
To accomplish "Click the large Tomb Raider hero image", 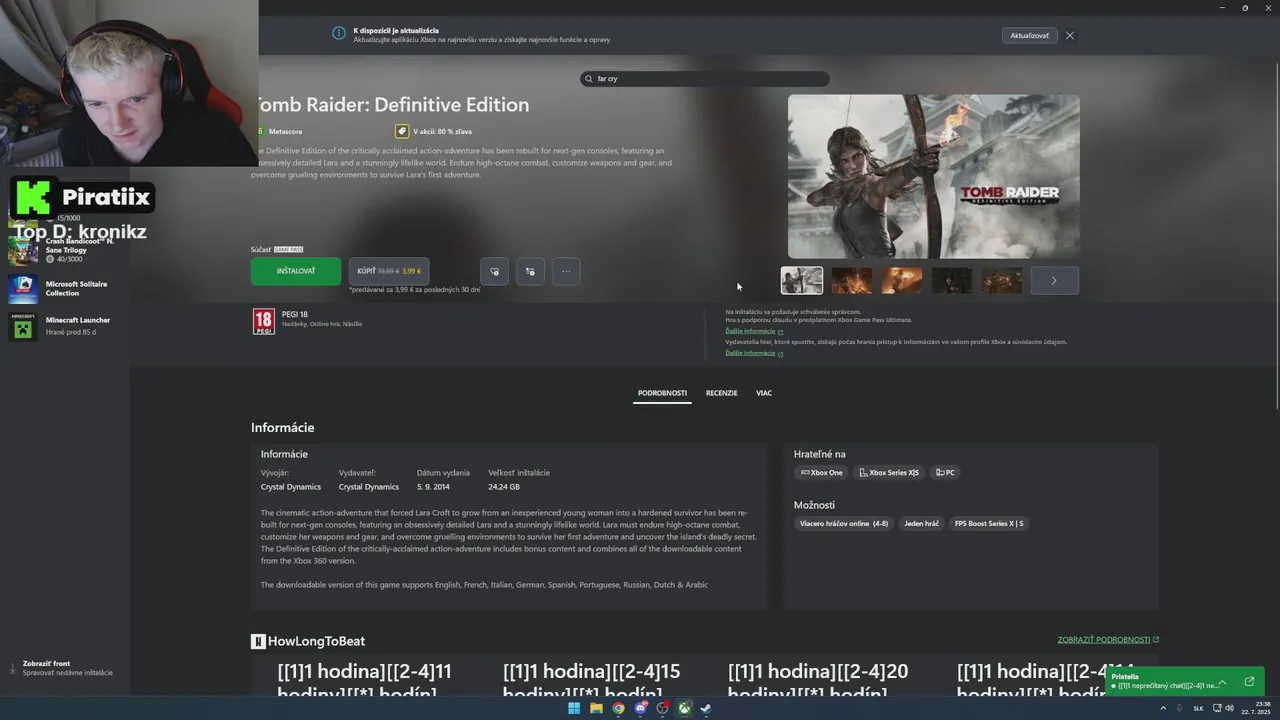I will click(934, 177).
